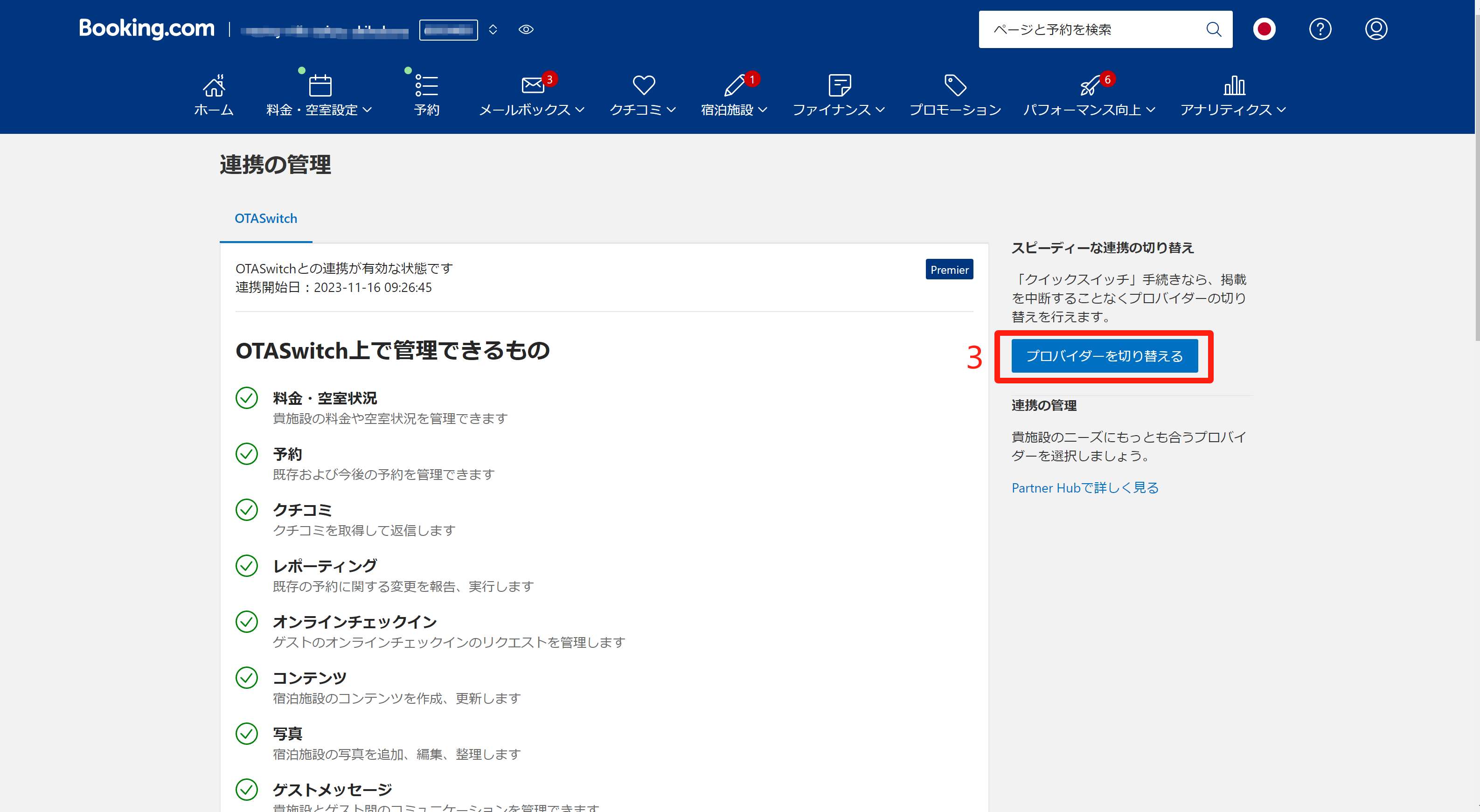Click the search magnifier icon

point(1213,29)
